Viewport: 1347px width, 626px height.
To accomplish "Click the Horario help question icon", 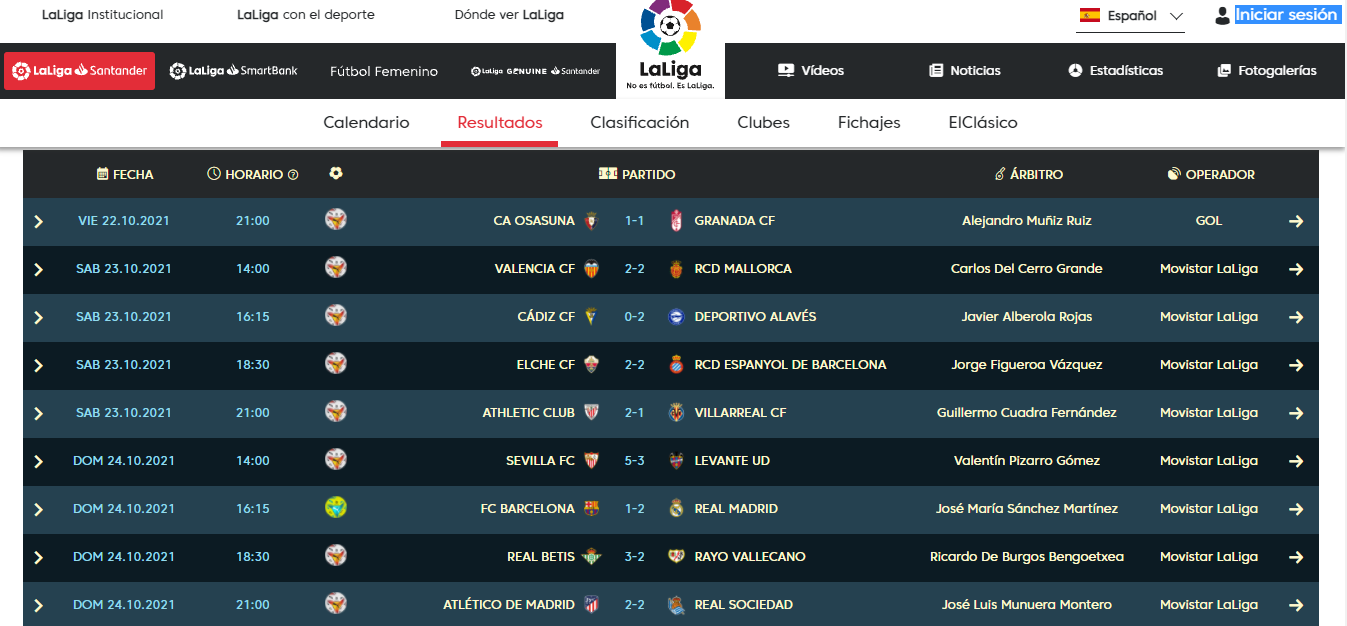I will (293, 175).
